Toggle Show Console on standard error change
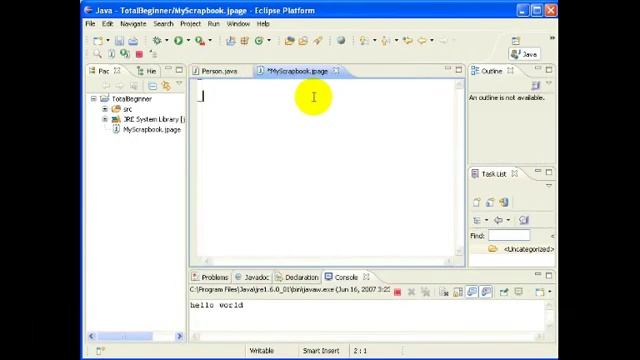 pyautogui.click(x=486, y=292)
